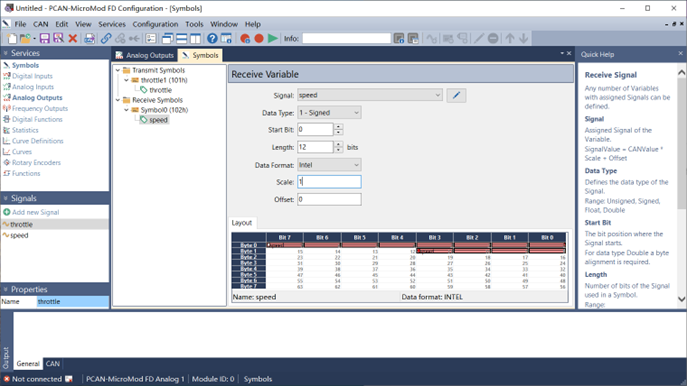Open the Data Type dropdown
Viewport: 687px width, 386px height.
pyautogui.click(x=356, y=113)
